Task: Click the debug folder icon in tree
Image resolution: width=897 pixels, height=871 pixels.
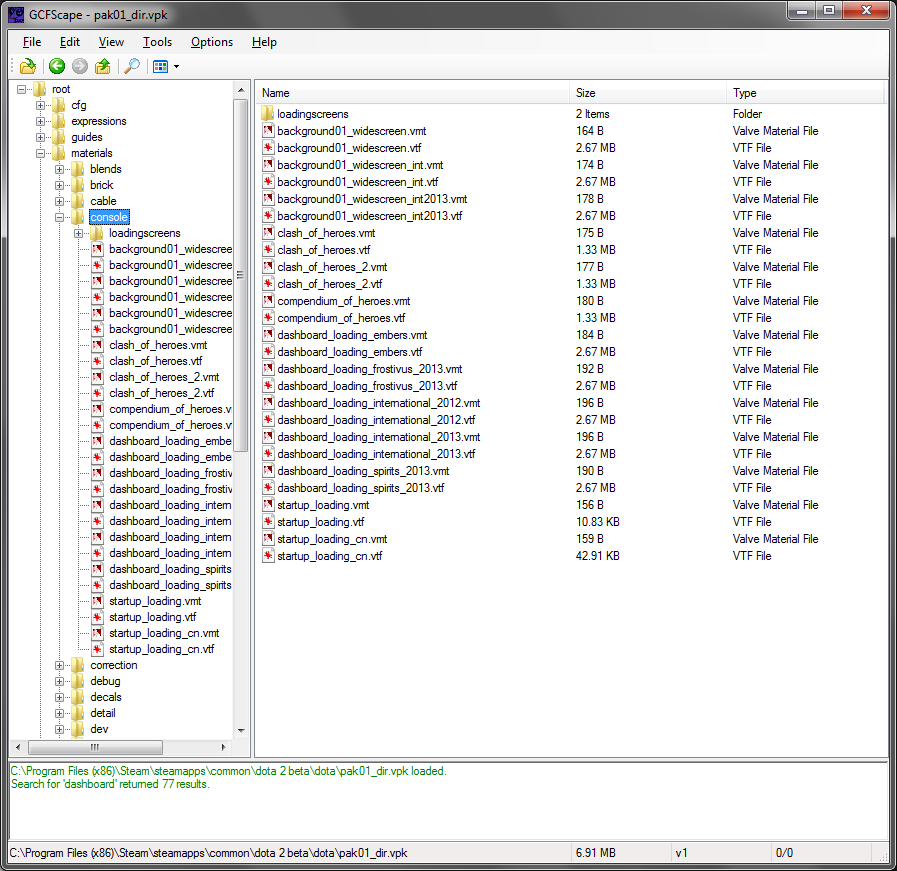Action: [78, 681]
